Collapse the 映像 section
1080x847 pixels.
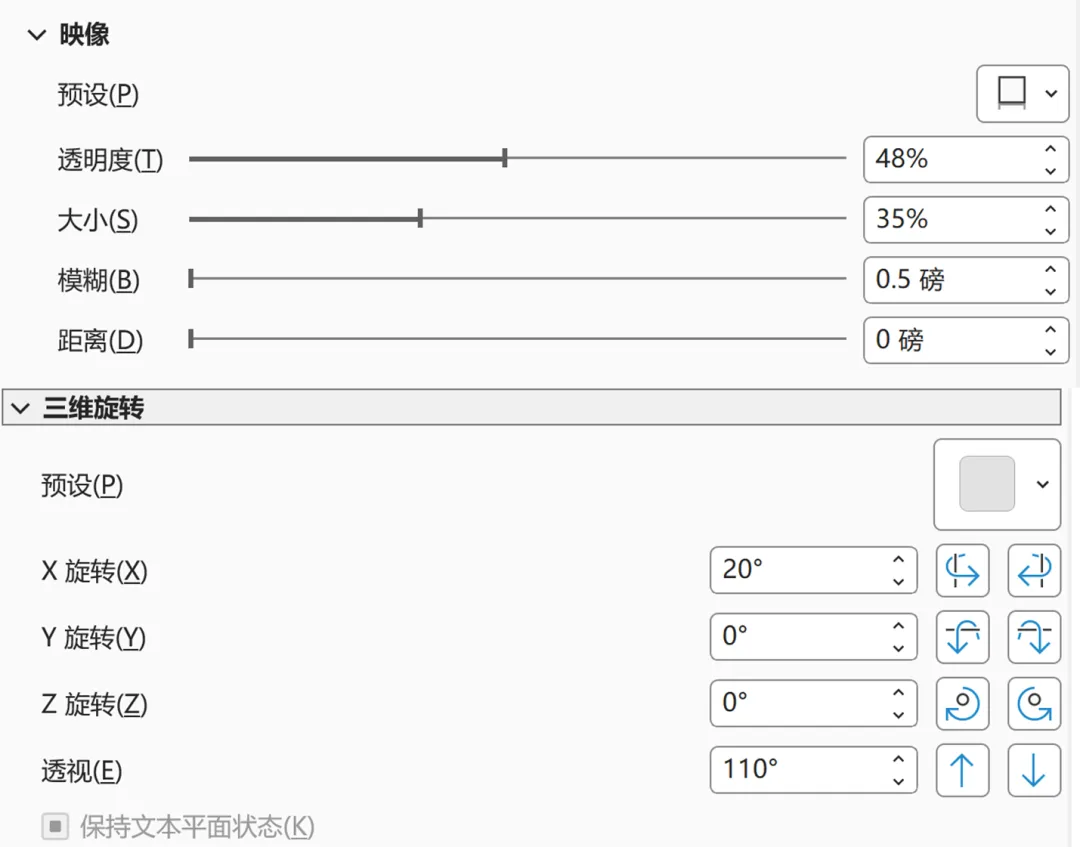coord(37,36)
